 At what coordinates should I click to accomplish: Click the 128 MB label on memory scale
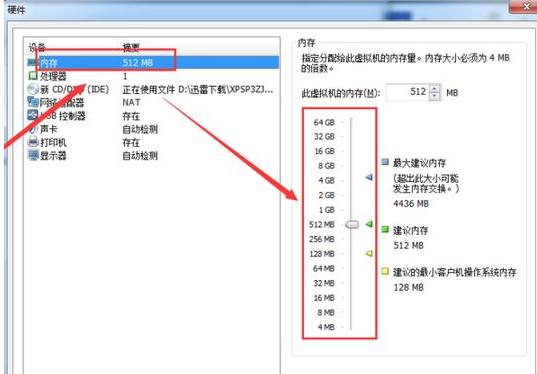pyautogui.click(x=322, y=254)
